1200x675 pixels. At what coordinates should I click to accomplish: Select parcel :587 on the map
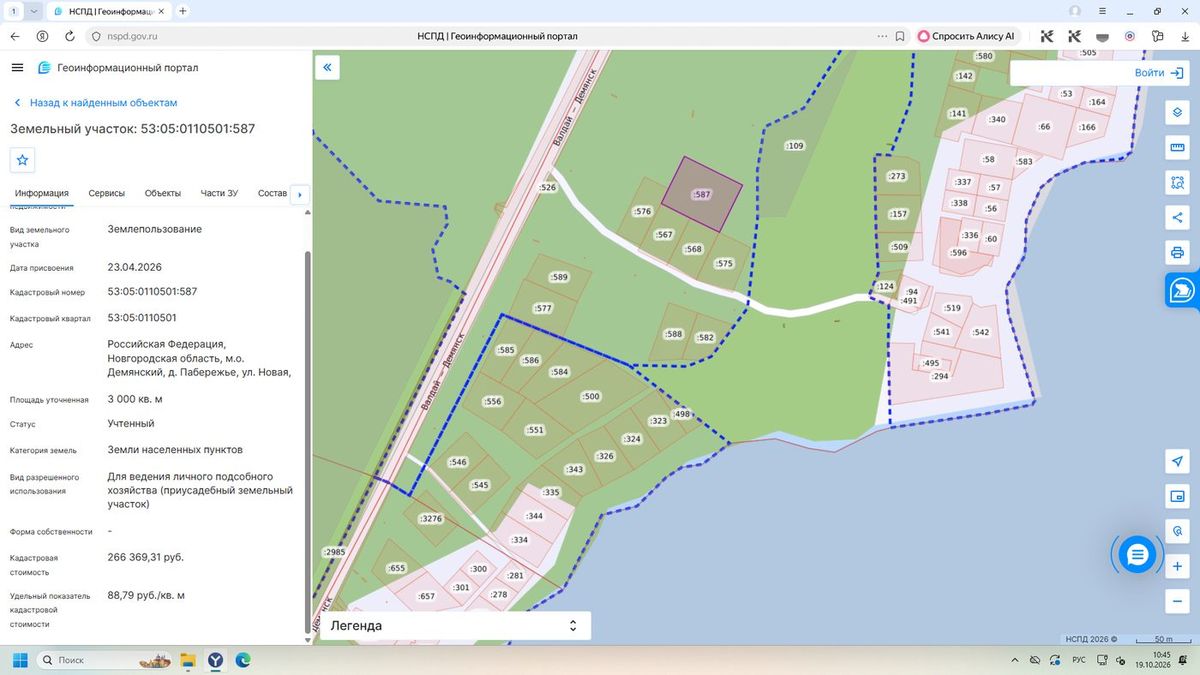click(702, 194)
